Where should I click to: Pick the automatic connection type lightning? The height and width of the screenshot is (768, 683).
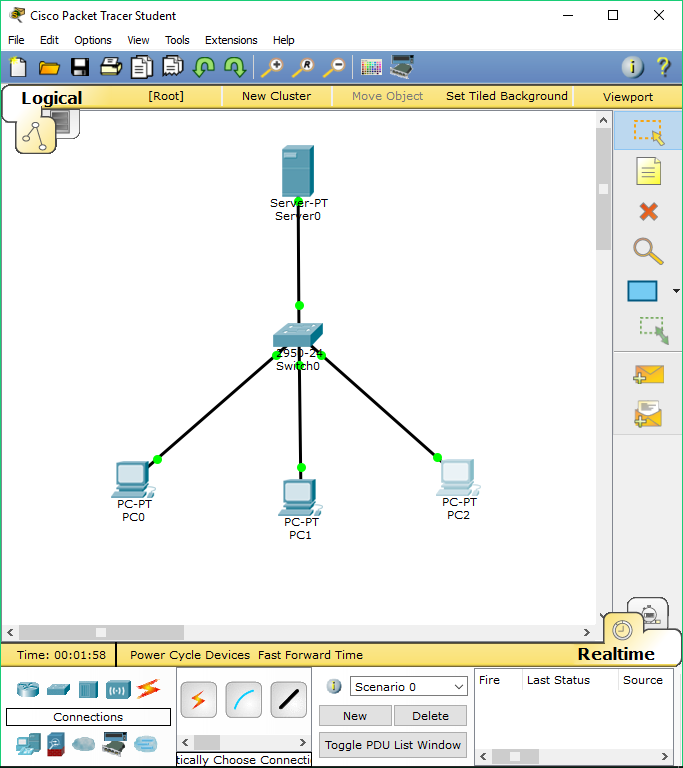coord(198,699)
